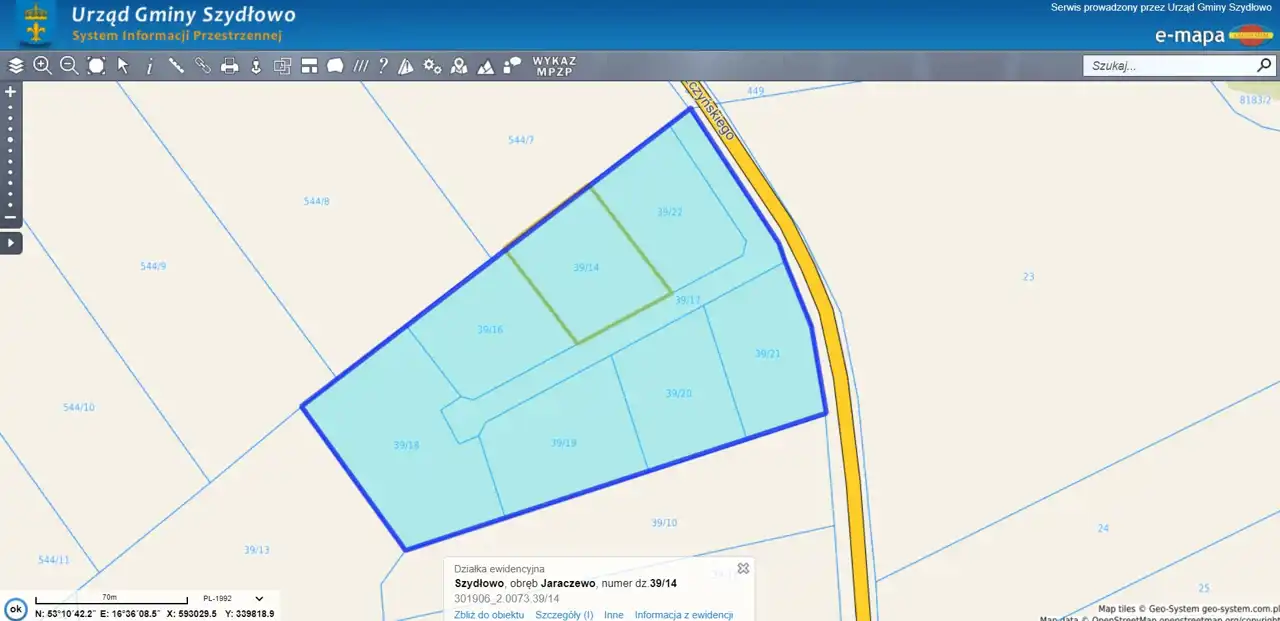Choose the measure distance tool
Viewport: 1280px width, 621px height.
pyautogui.click(x=176, y=66)
